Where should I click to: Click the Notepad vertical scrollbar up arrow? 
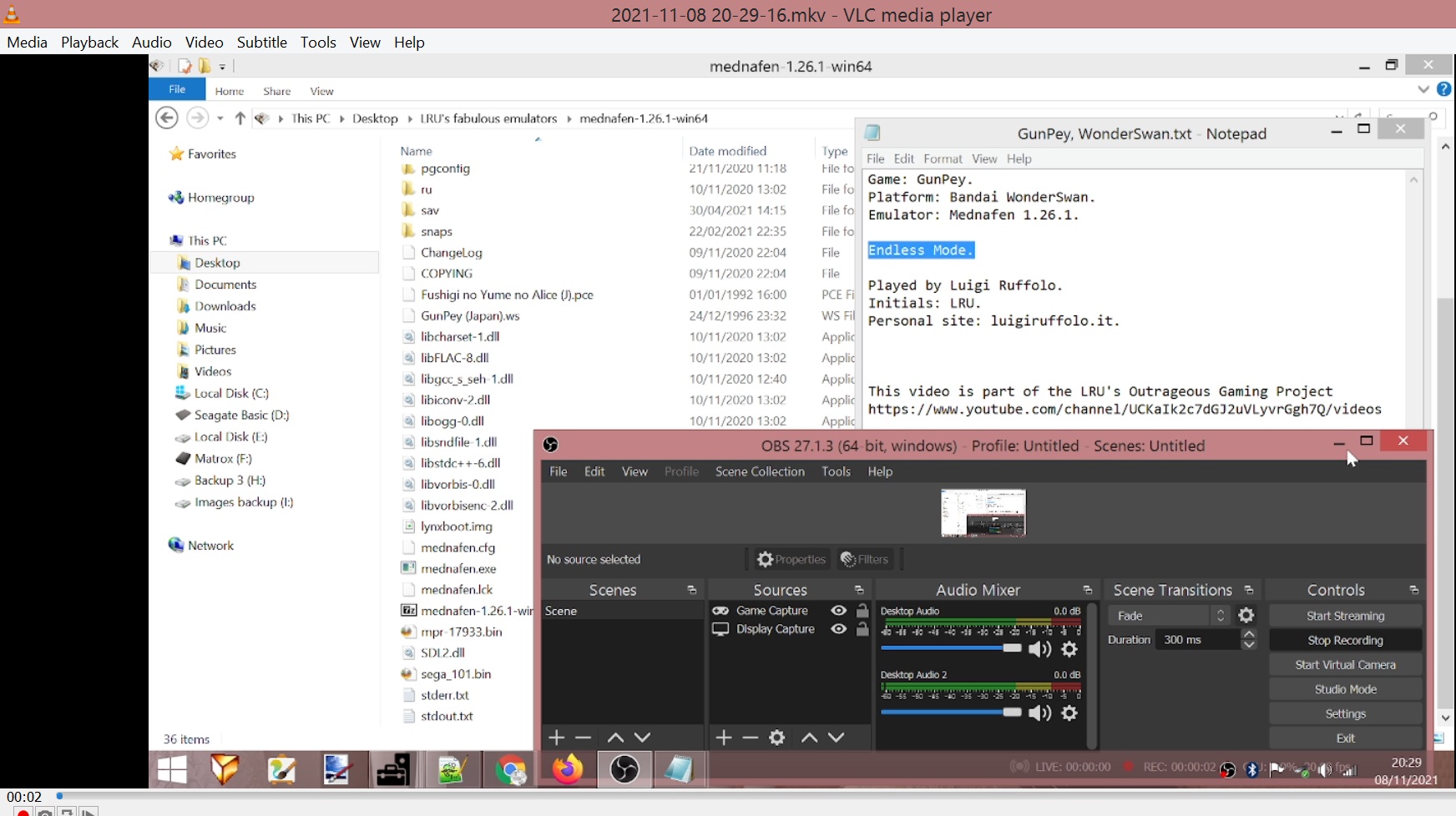pyautogui.click(x=1413, y=179)
